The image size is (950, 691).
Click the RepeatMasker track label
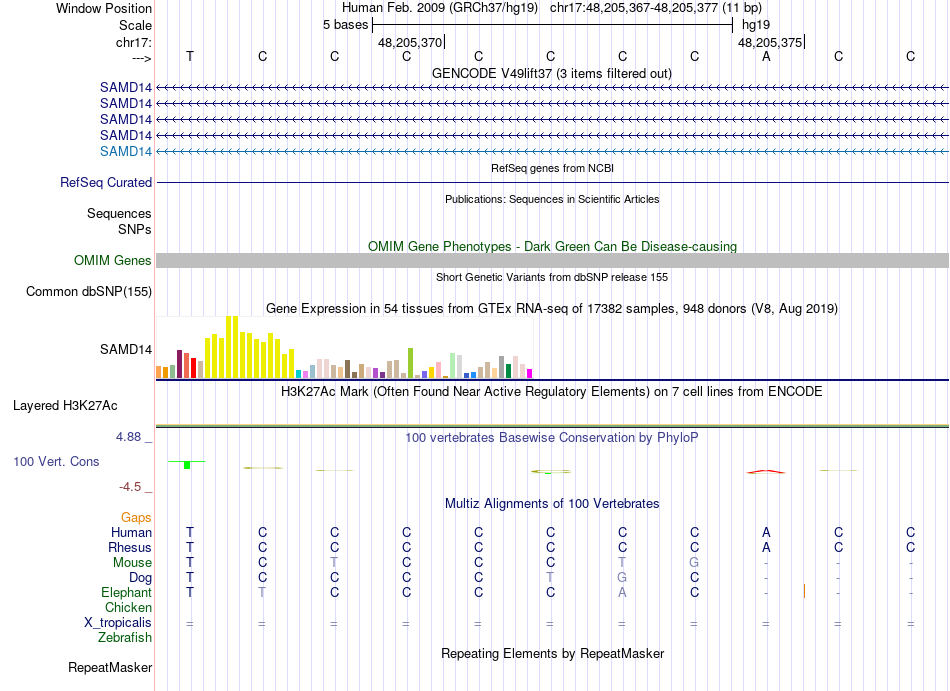tap(110, 667)
